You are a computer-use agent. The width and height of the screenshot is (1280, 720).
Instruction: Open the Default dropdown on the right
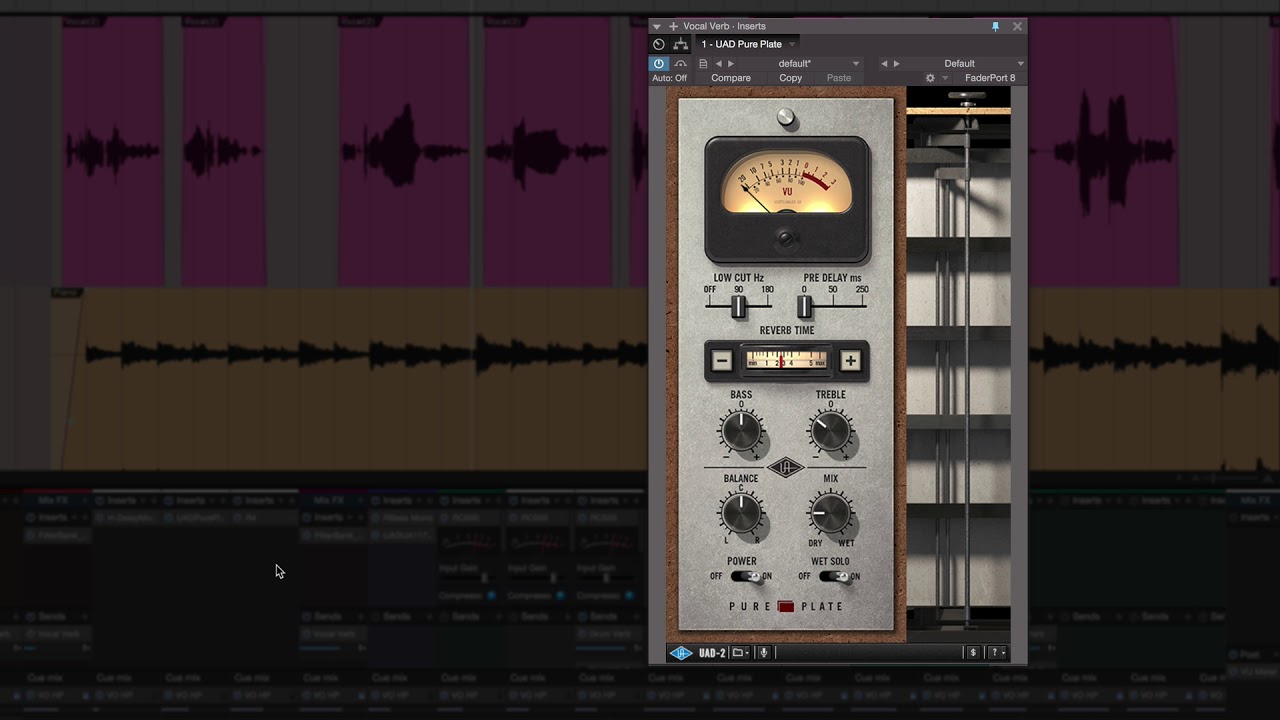click(x=1019, y=64)
